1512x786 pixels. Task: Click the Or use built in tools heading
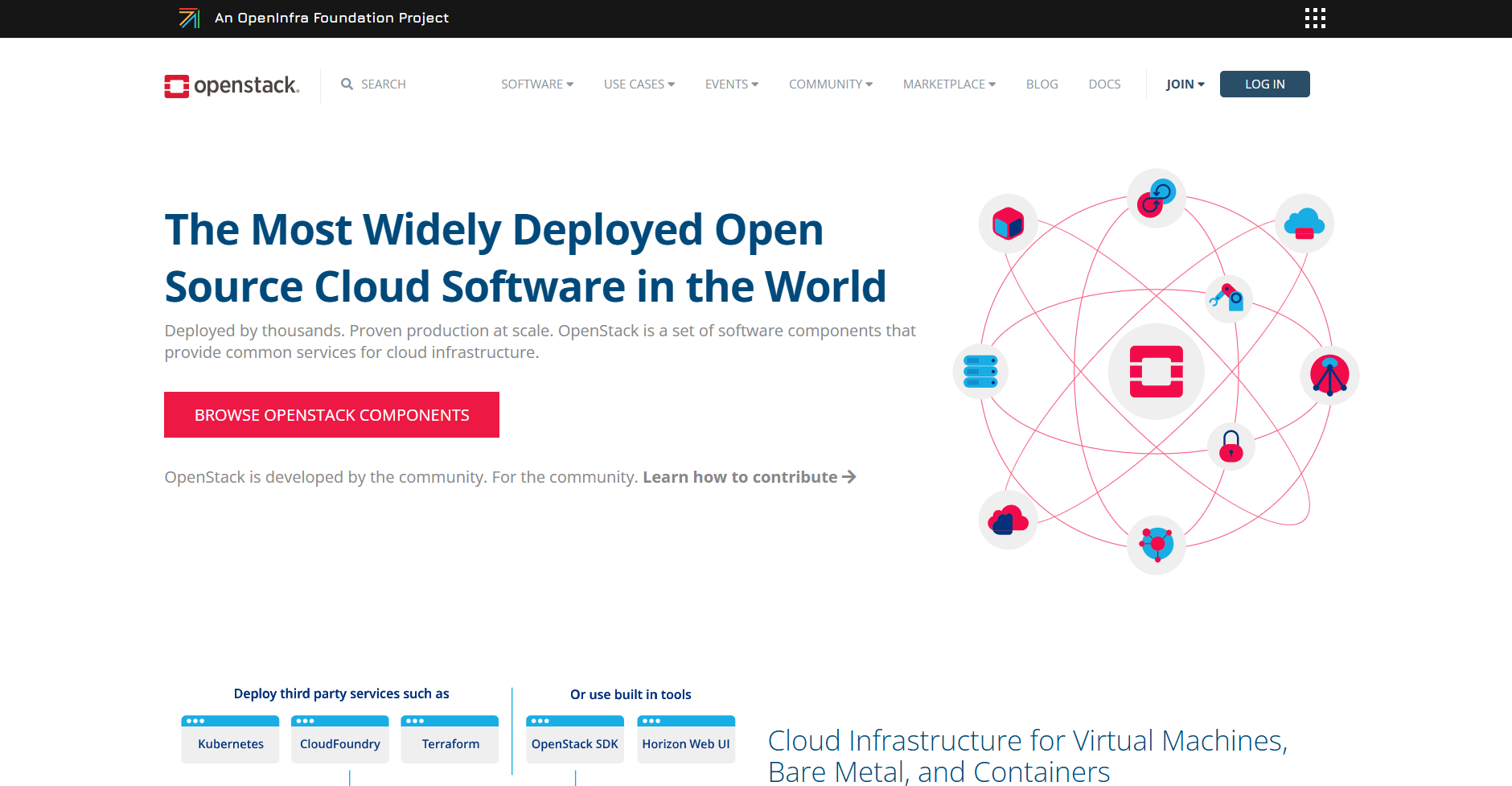631,694
